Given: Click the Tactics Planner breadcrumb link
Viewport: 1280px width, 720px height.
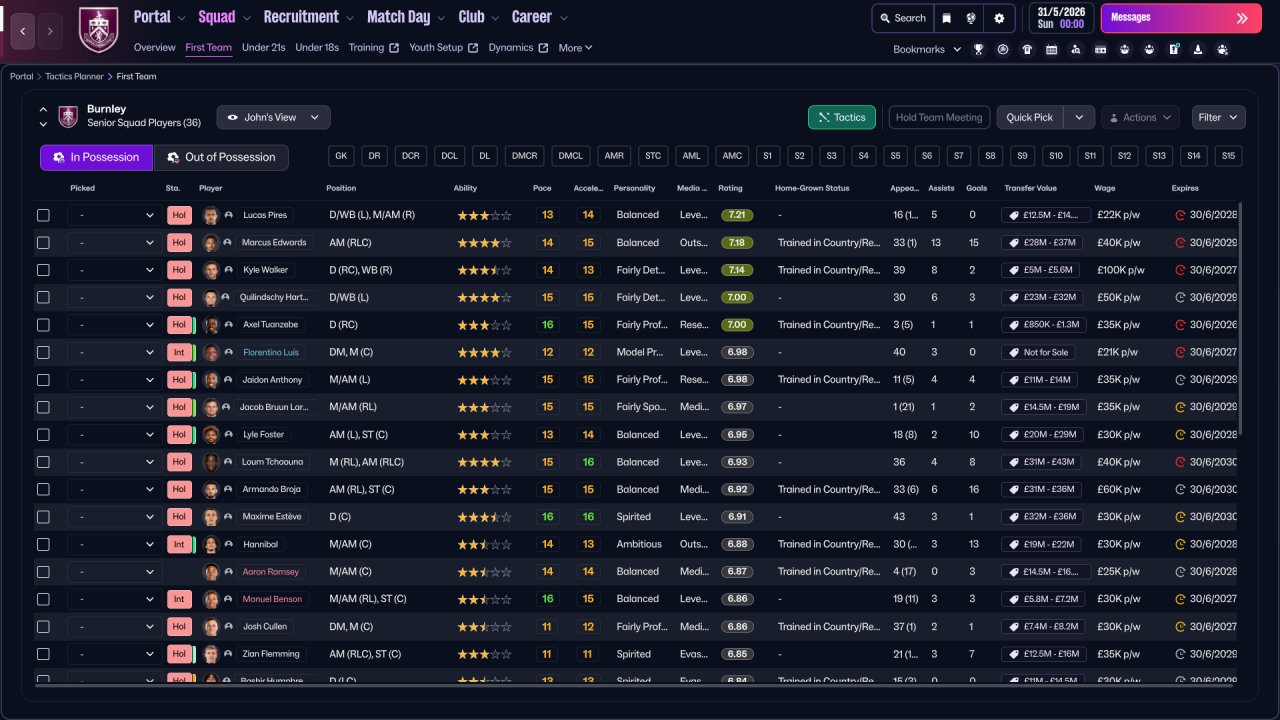Looking at the screenshot, I should [x=75, y=76].
